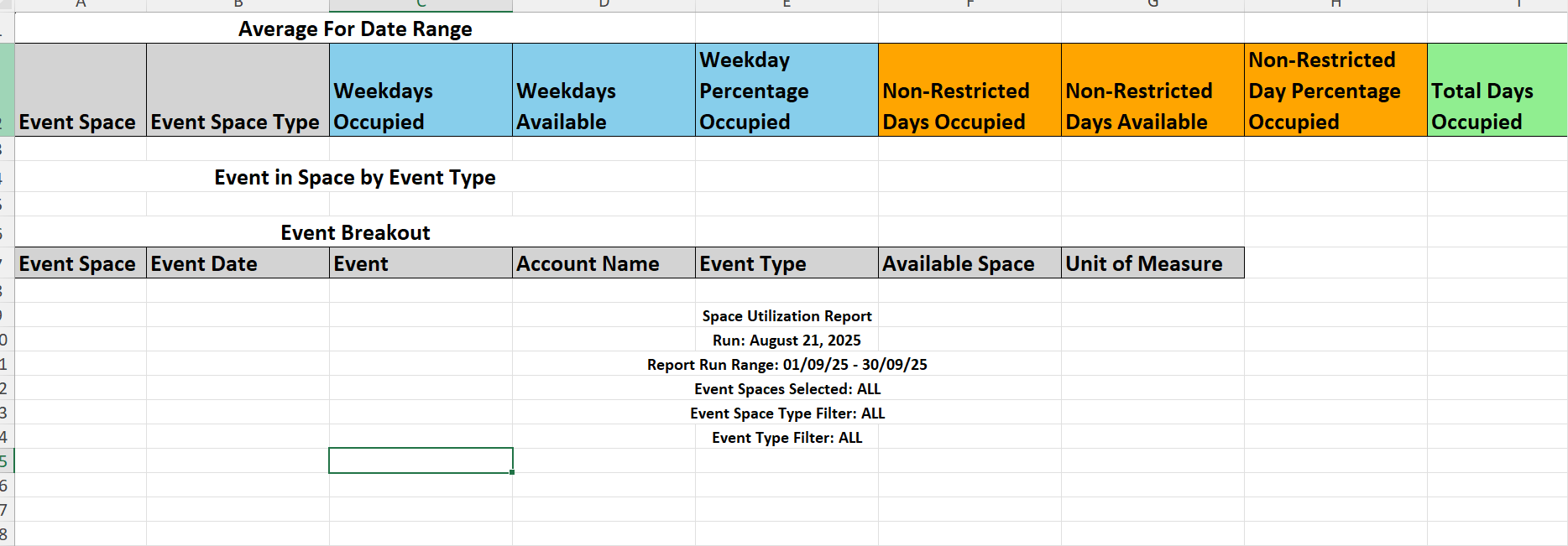Select the blue 'Weekdays Available' header cell
1568x546 pixels.
pyautogui.click(x=604, y=90)
